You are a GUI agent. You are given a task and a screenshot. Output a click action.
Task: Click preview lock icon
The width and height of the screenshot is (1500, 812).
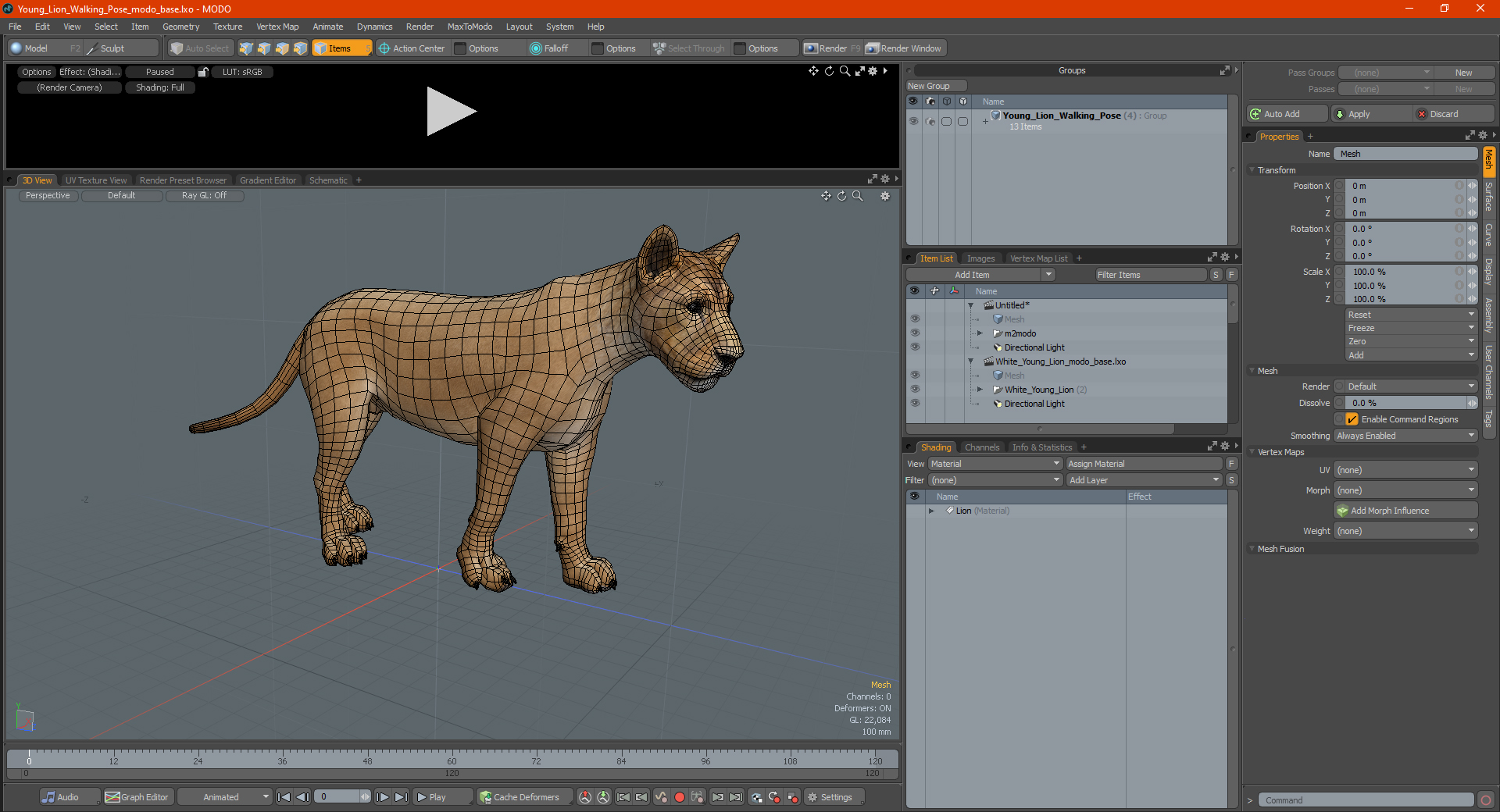pyautogui.click(x=203, y=72)
